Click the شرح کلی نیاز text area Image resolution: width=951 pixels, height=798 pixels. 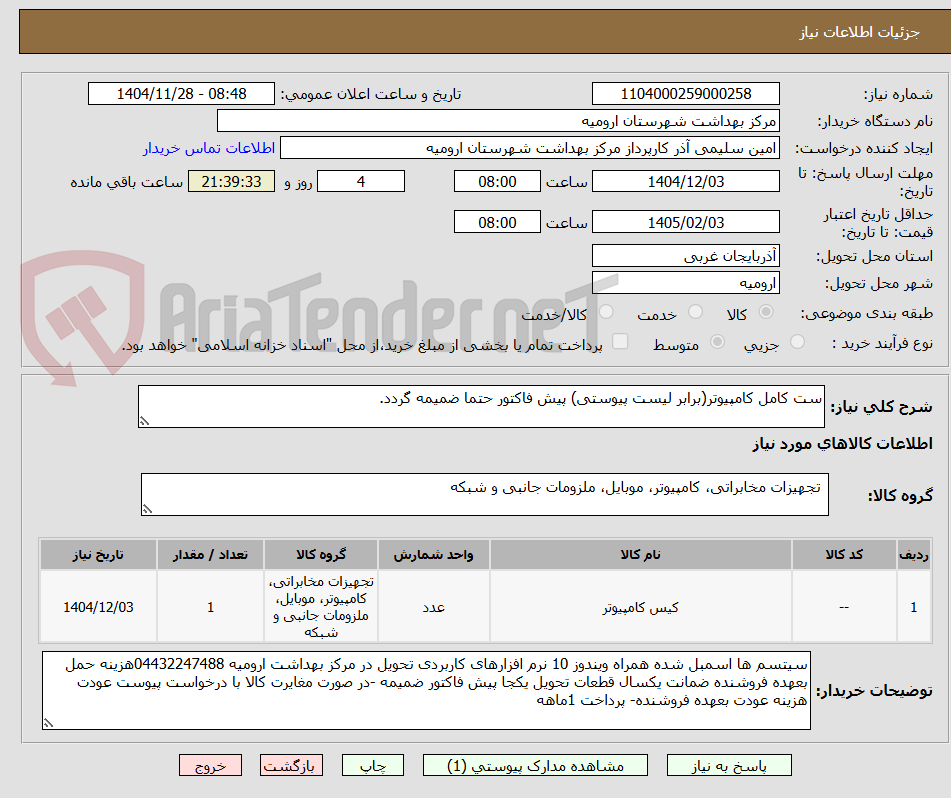coord(481,406)
